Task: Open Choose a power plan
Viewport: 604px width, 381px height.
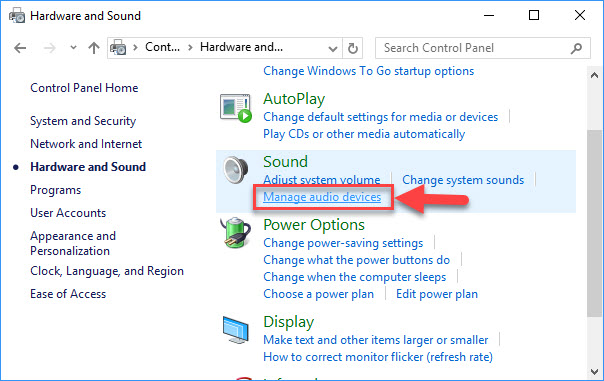Action: click(x=319, y=294)
